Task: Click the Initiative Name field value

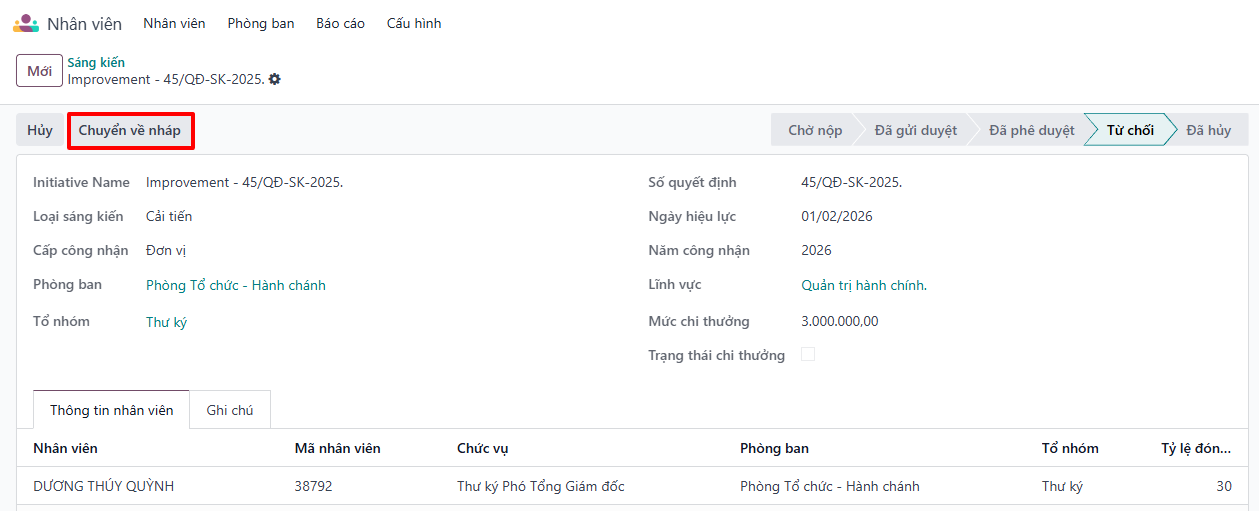Action: tap(244, 182)
